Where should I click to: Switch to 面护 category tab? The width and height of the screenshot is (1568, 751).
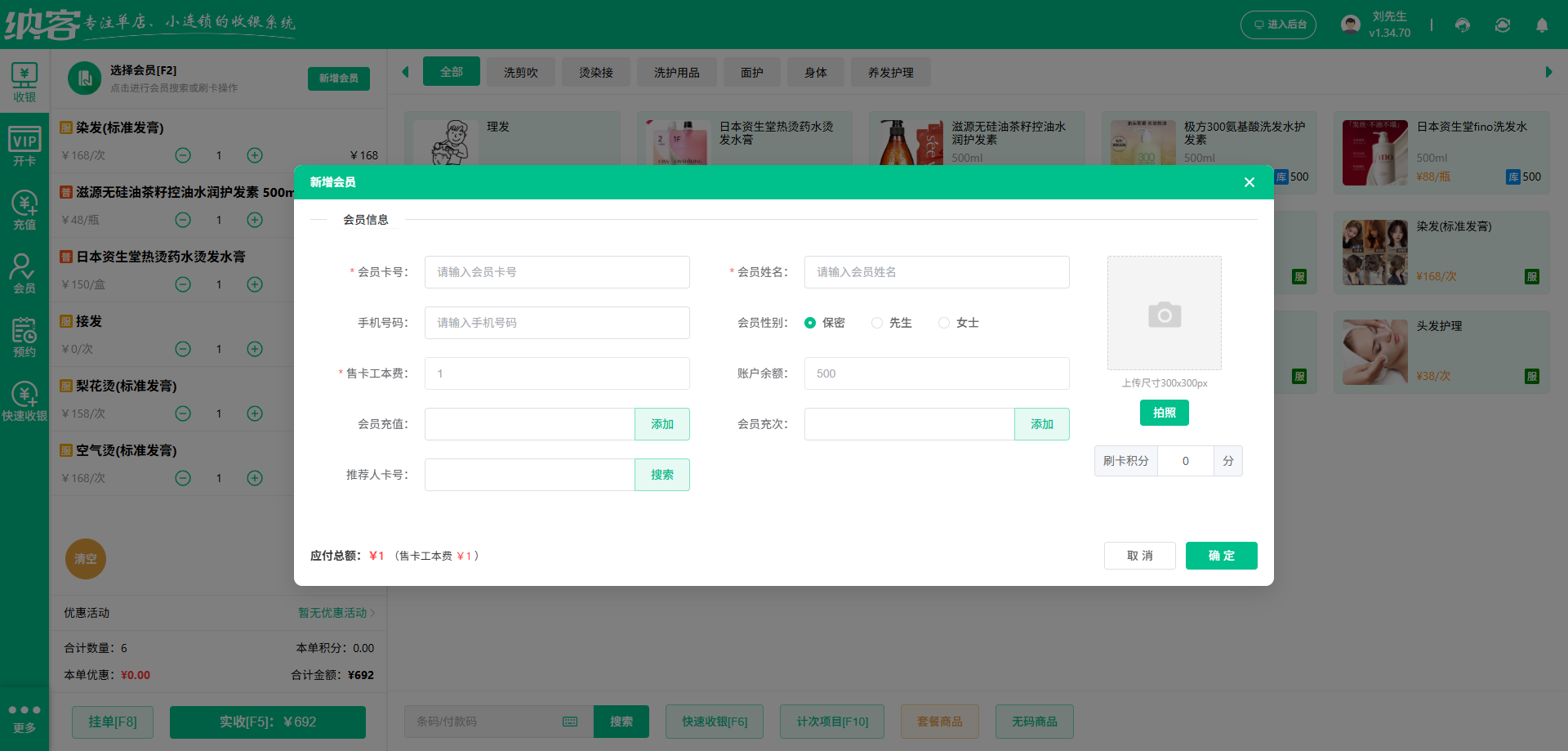tap(752, 73)
